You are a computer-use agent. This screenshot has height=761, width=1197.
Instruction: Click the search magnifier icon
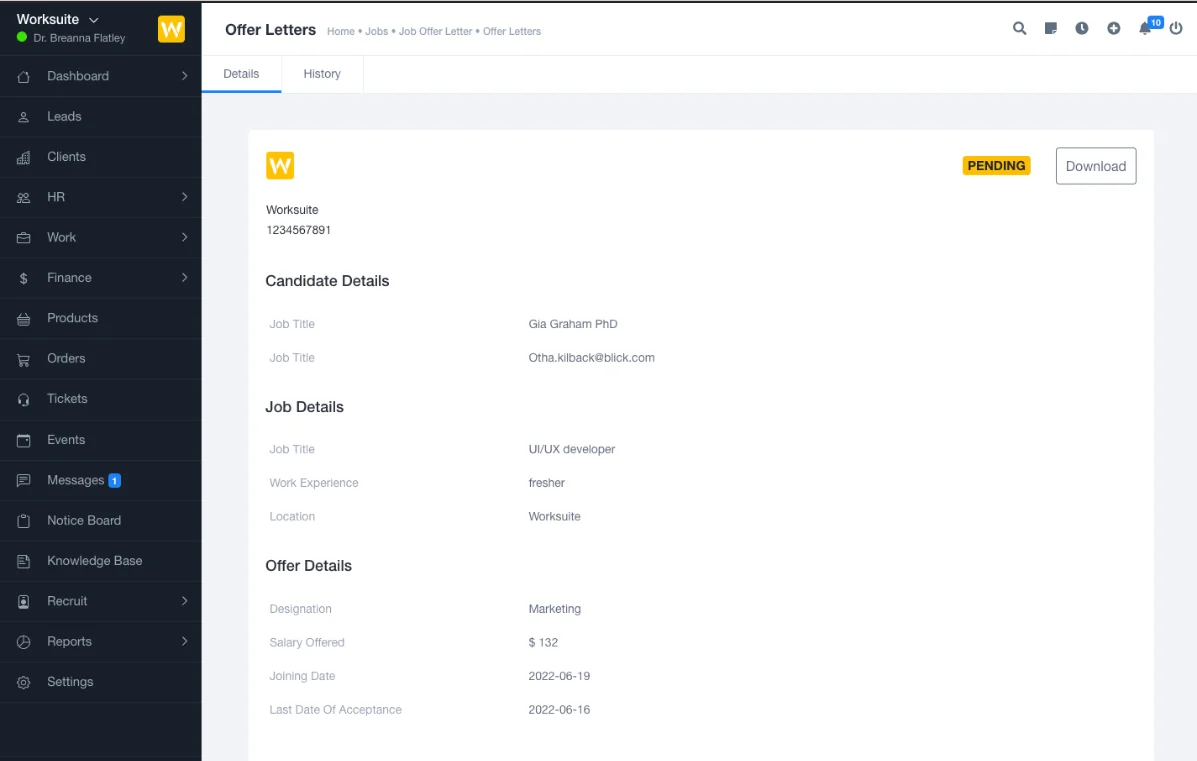(x=1019, y=29)
